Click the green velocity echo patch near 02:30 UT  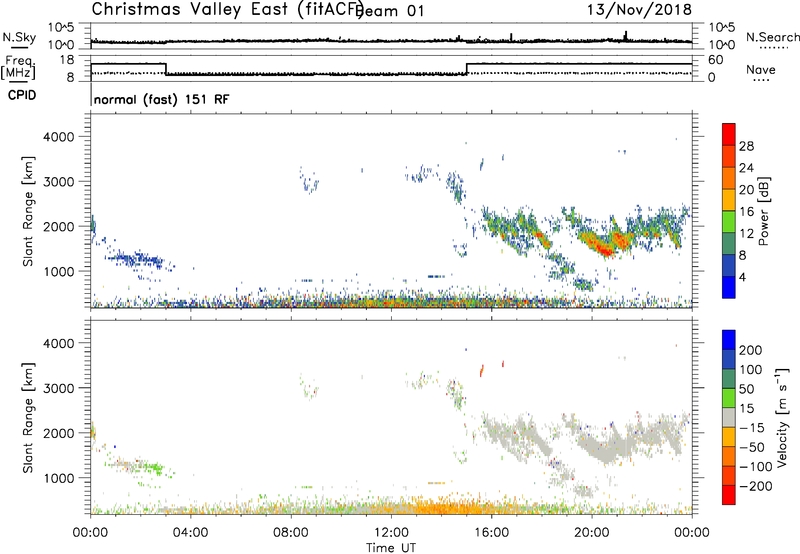(153, 468)
